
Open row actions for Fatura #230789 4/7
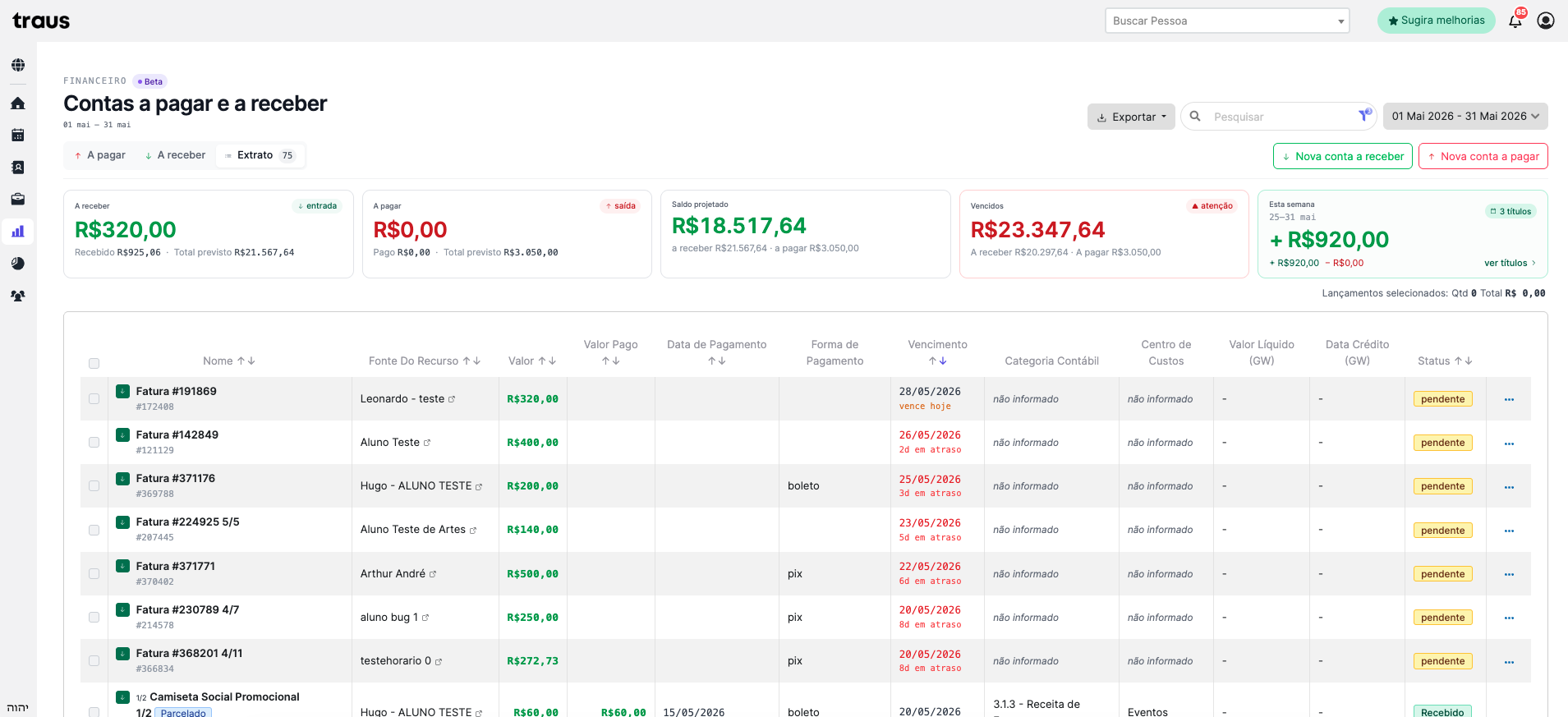[x=1509, y=618]
